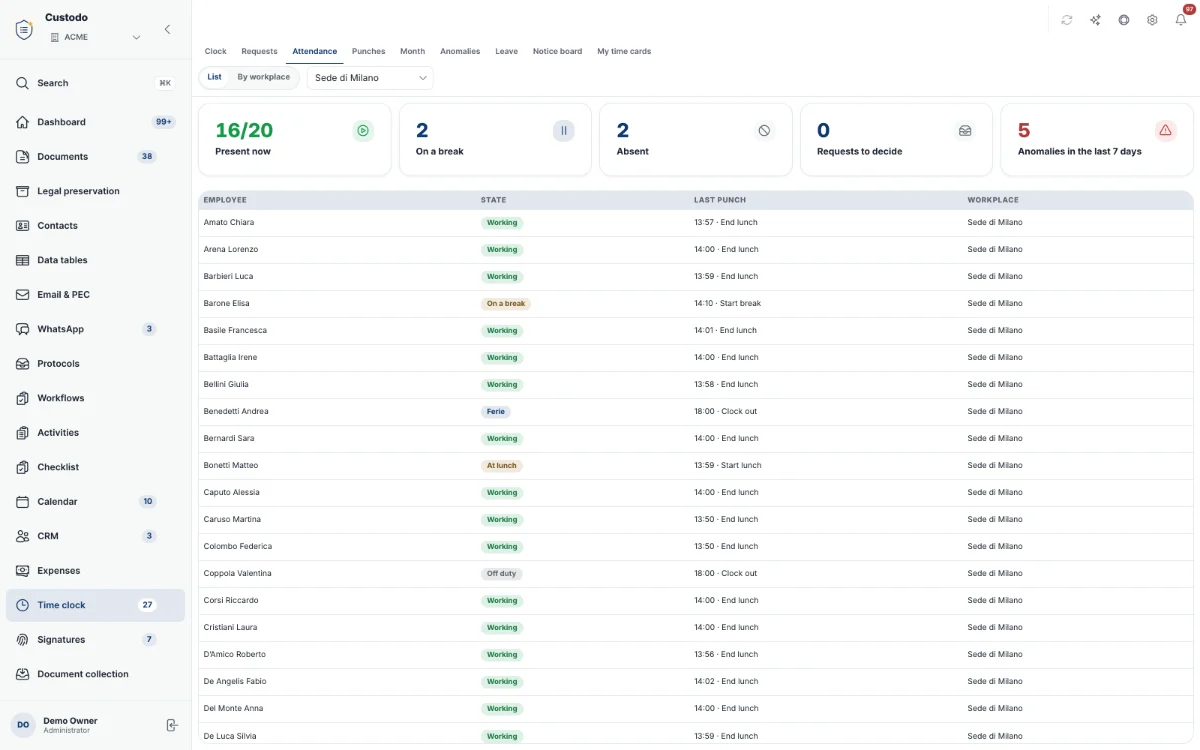Switch to By workplace view

click(264, 77)
